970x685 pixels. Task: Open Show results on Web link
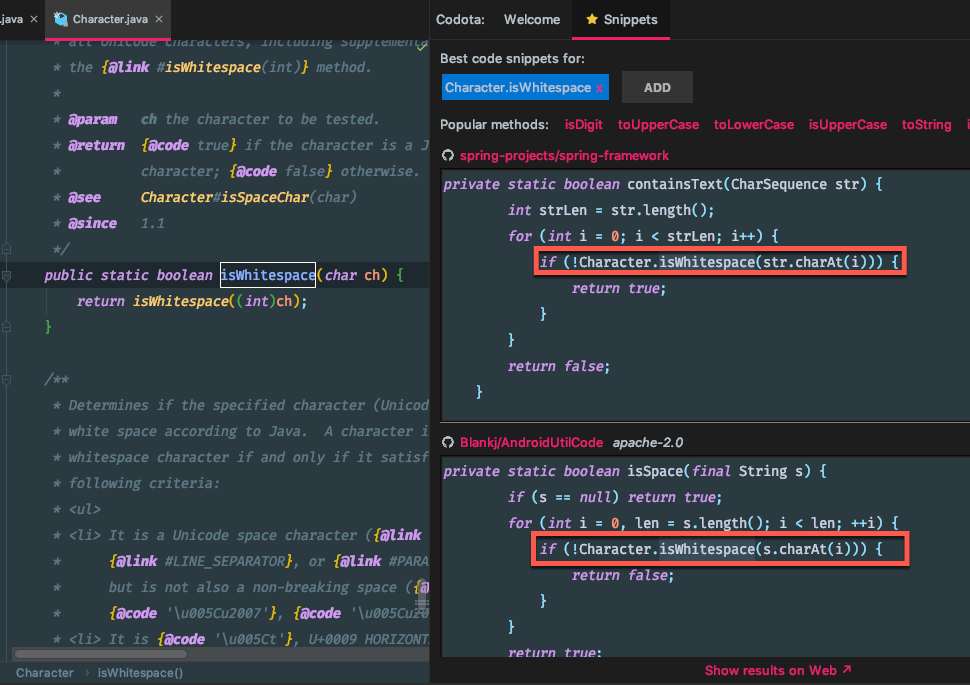click(778, 671)
